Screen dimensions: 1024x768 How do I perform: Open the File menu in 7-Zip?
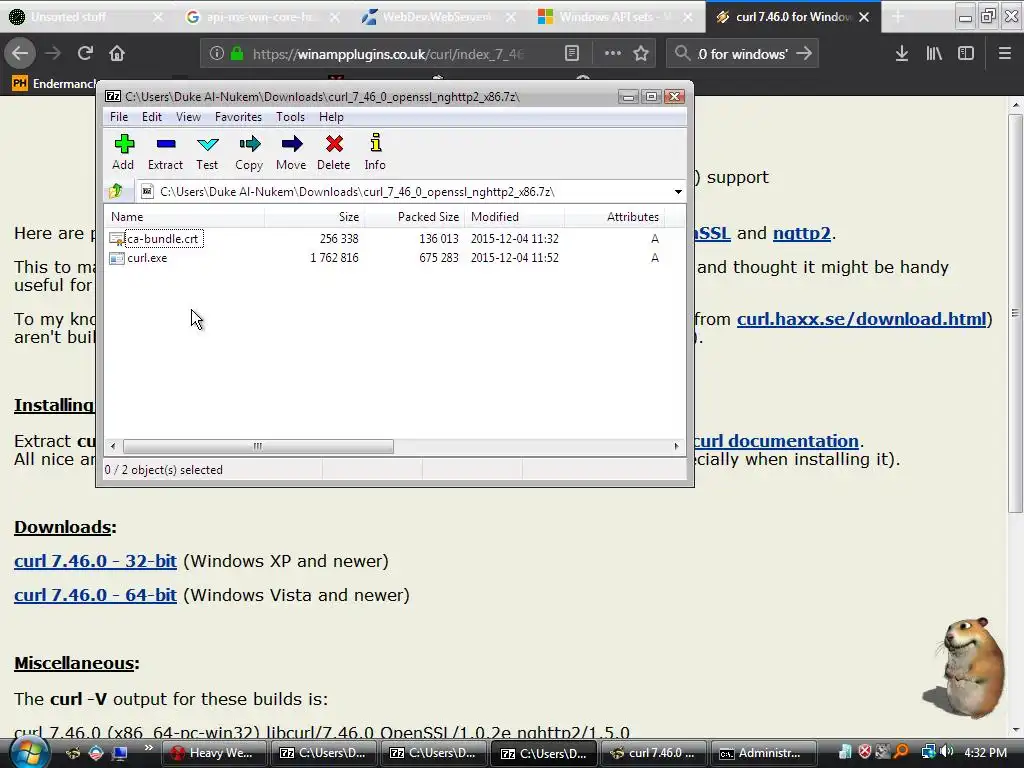[119, 117]
